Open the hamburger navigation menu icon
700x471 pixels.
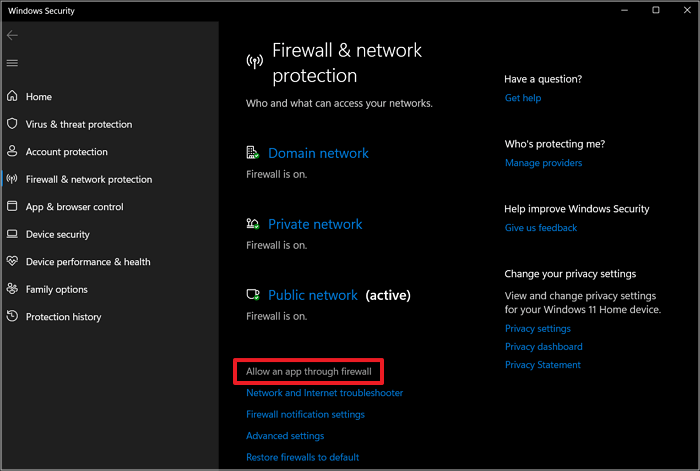[12, 63]
